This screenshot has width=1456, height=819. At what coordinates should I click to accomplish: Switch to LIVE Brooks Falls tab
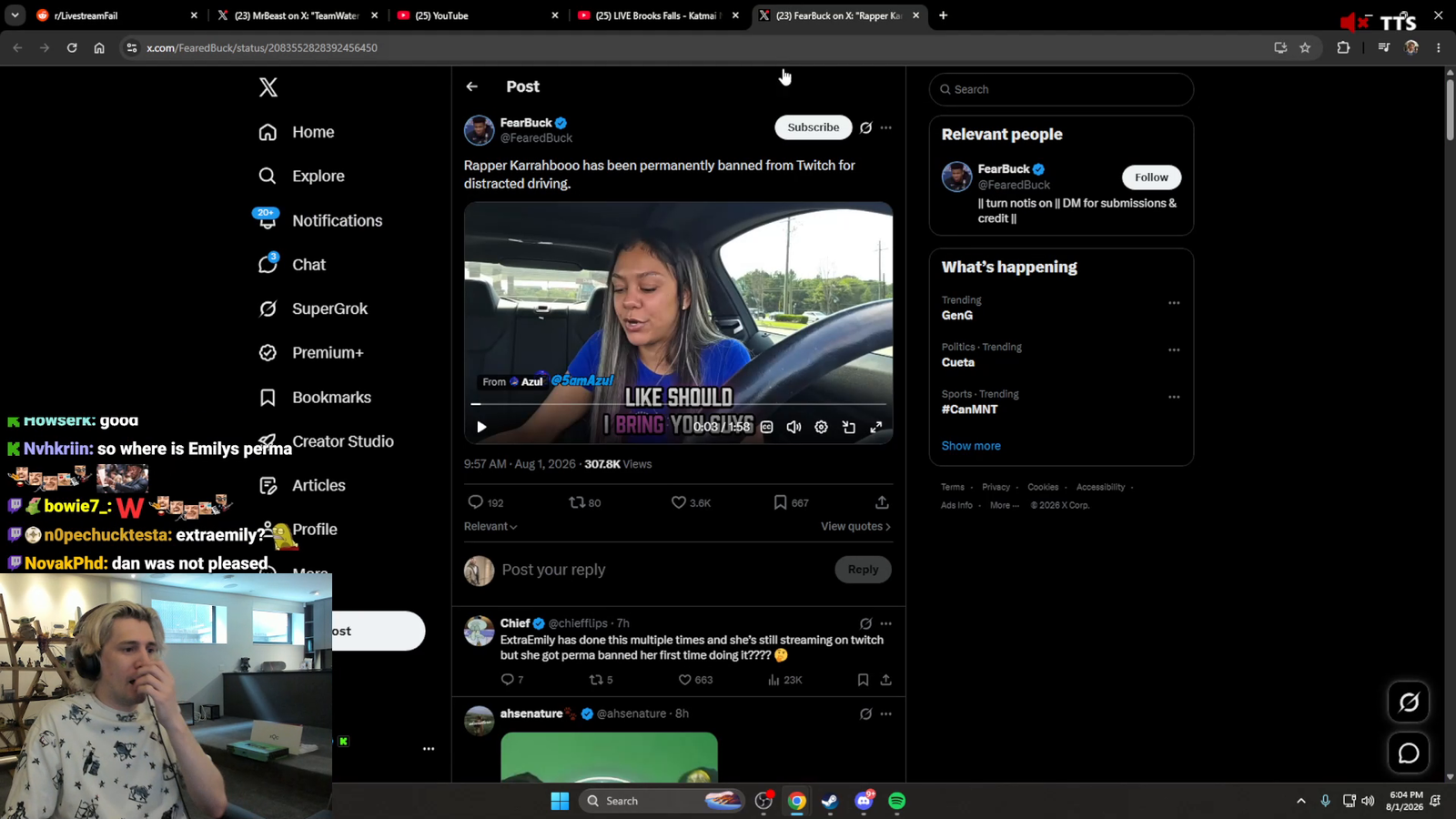(658, 15)
